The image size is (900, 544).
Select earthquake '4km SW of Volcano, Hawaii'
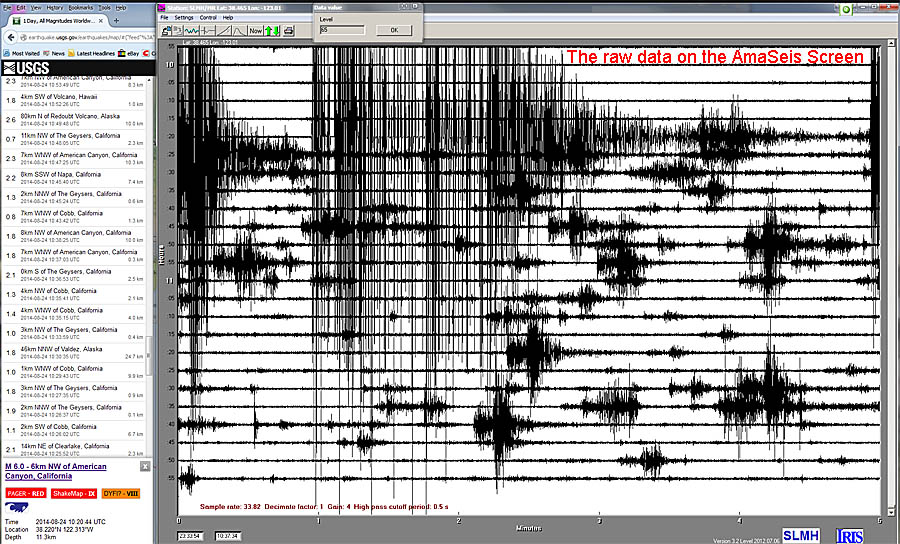click(x=75, y=100)
